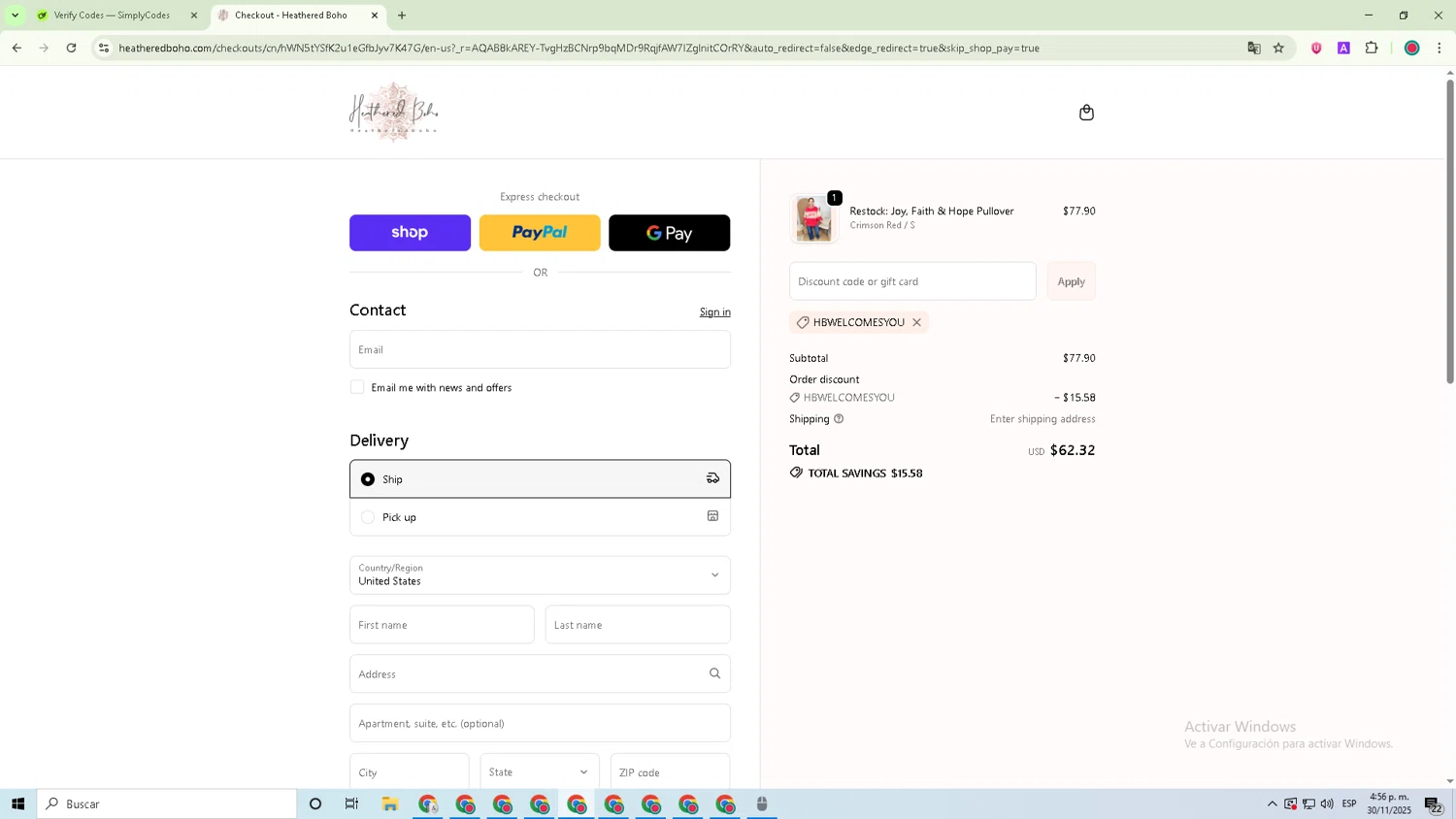This screenshot has width=1456, height=819.
Task: Open Windows Start menu
Action: pyautogui.click(x=17, y=803)
